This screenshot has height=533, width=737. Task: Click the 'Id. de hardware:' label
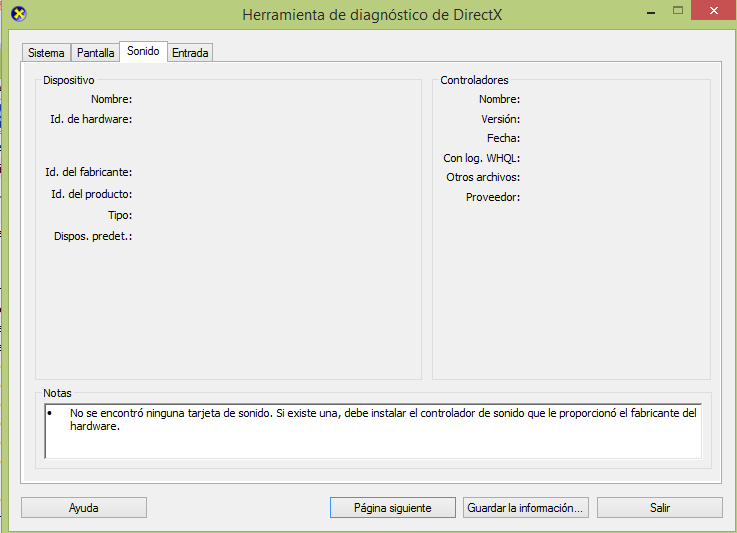tap(91, 119)
